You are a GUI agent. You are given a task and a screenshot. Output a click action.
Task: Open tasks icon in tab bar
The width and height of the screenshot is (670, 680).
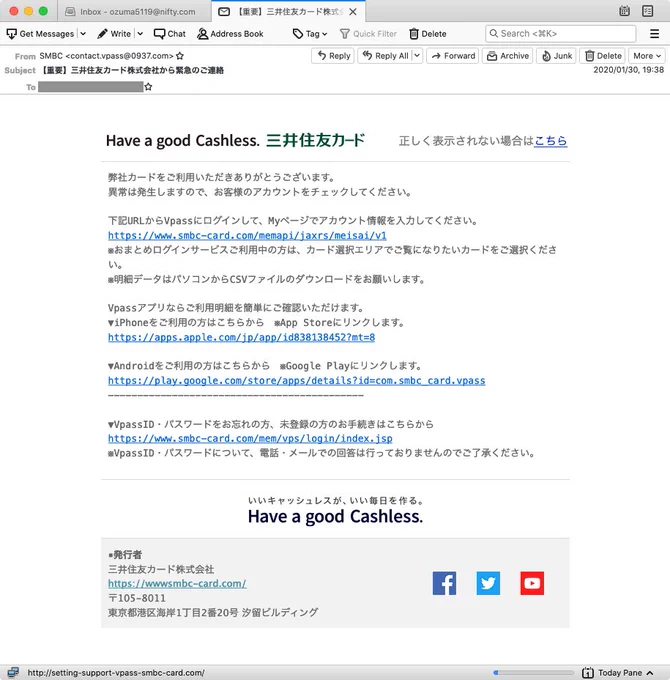coord(647,11)
